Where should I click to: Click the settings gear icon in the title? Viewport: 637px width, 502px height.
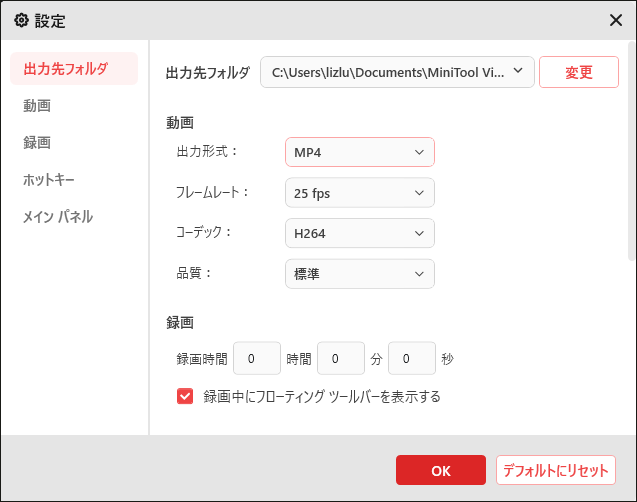[22, 20]
